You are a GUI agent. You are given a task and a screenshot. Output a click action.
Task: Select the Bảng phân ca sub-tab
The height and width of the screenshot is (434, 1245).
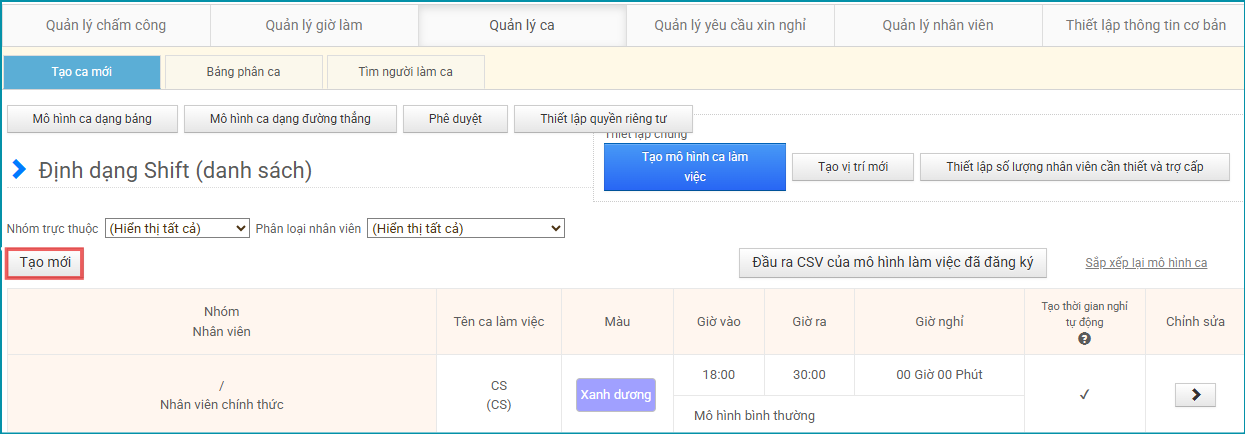[243, 72]
